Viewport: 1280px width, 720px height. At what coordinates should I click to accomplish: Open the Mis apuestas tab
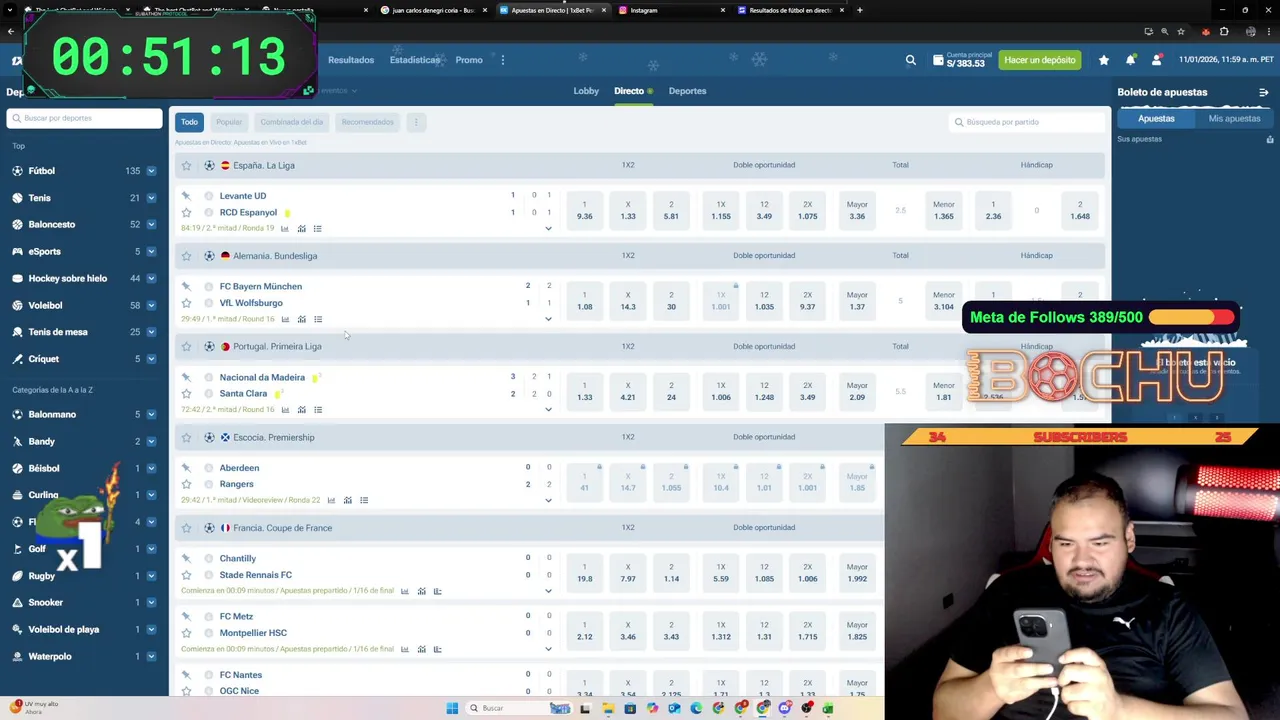click(1234, 118)
